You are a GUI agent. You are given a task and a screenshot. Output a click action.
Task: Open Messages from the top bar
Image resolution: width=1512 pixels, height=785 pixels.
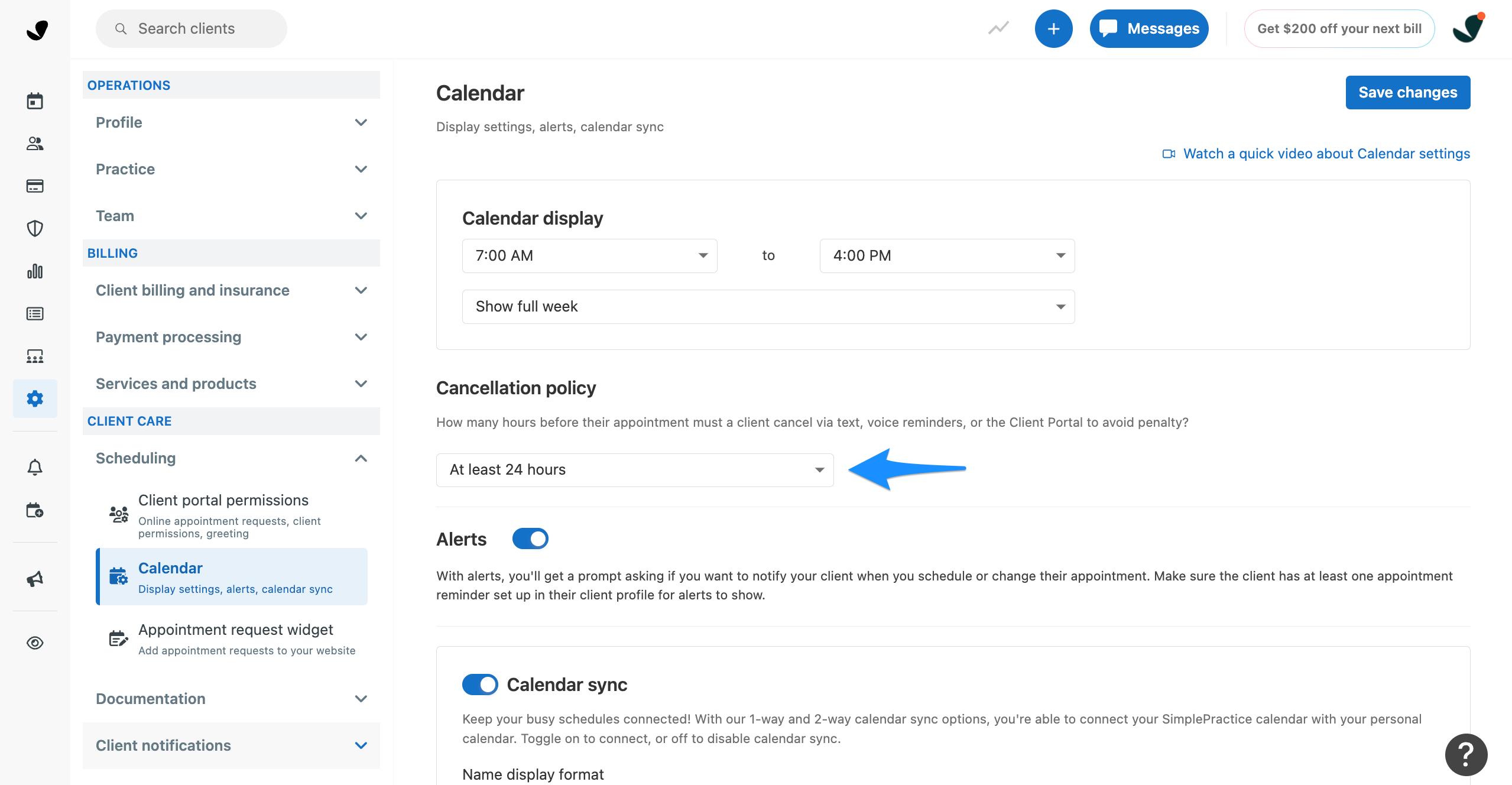1149,28
